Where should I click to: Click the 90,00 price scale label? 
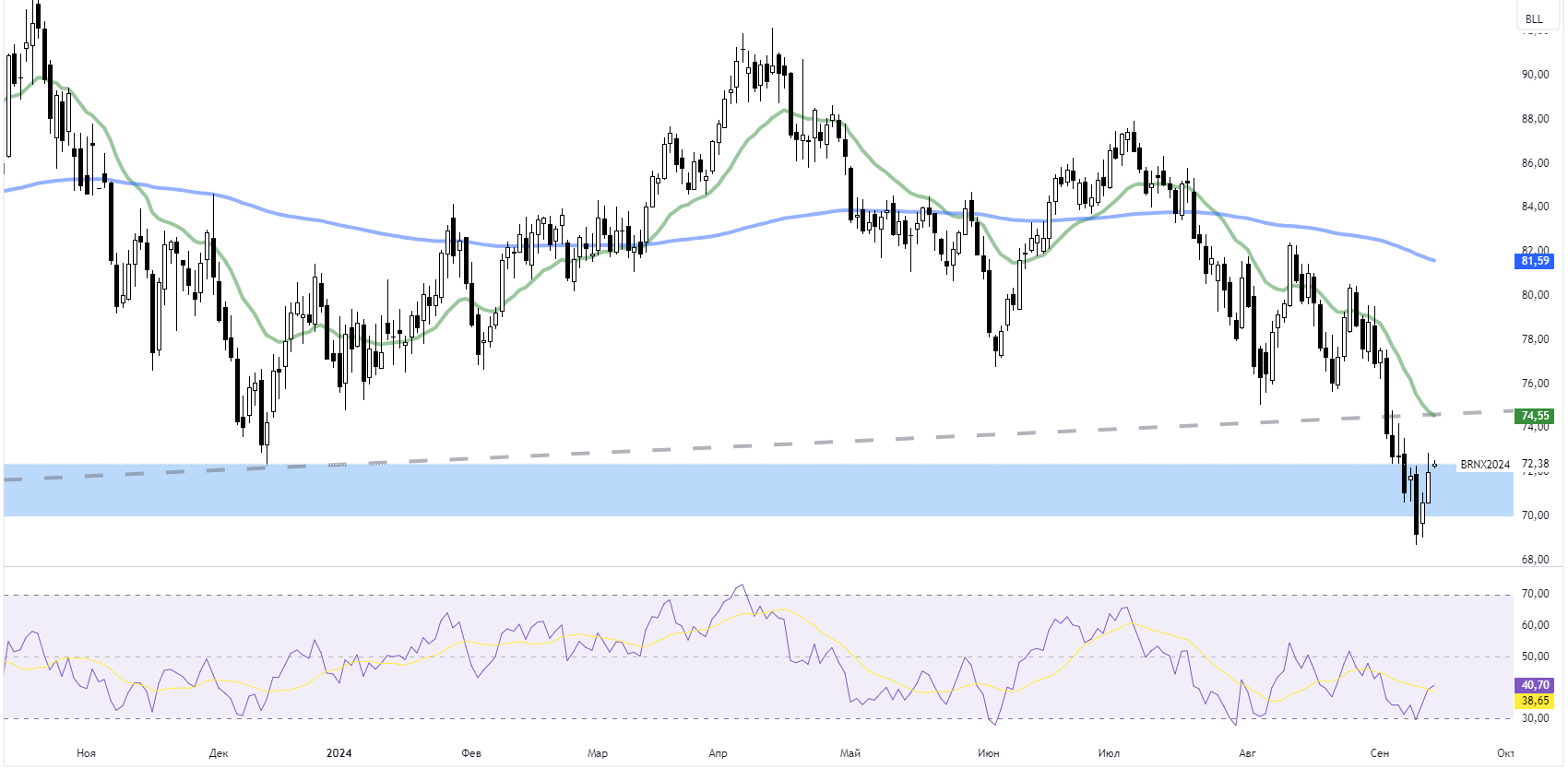1535,75
